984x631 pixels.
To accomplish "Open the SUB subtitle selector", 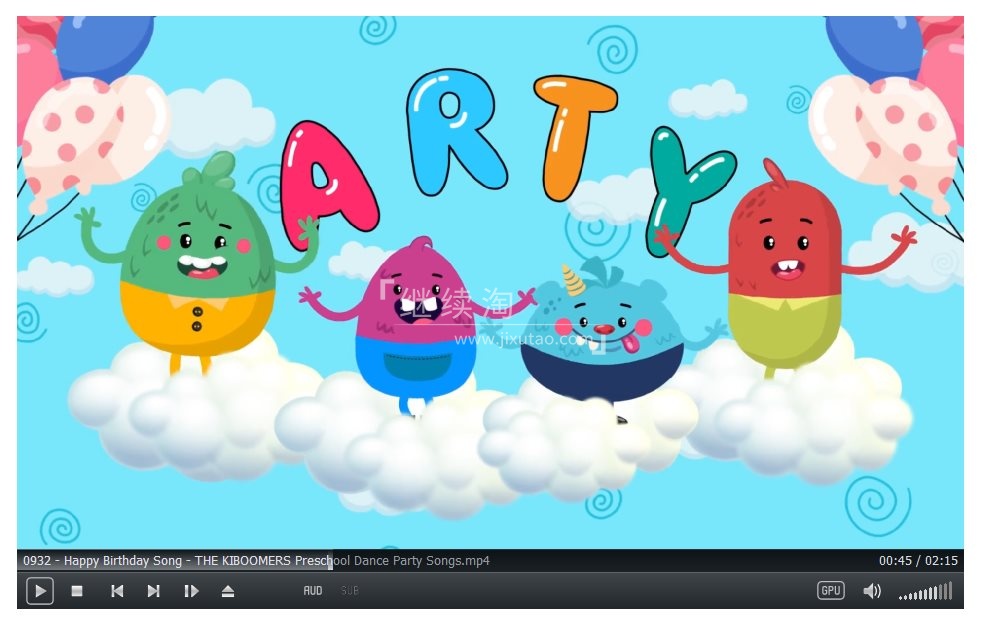I will point(349,591).
